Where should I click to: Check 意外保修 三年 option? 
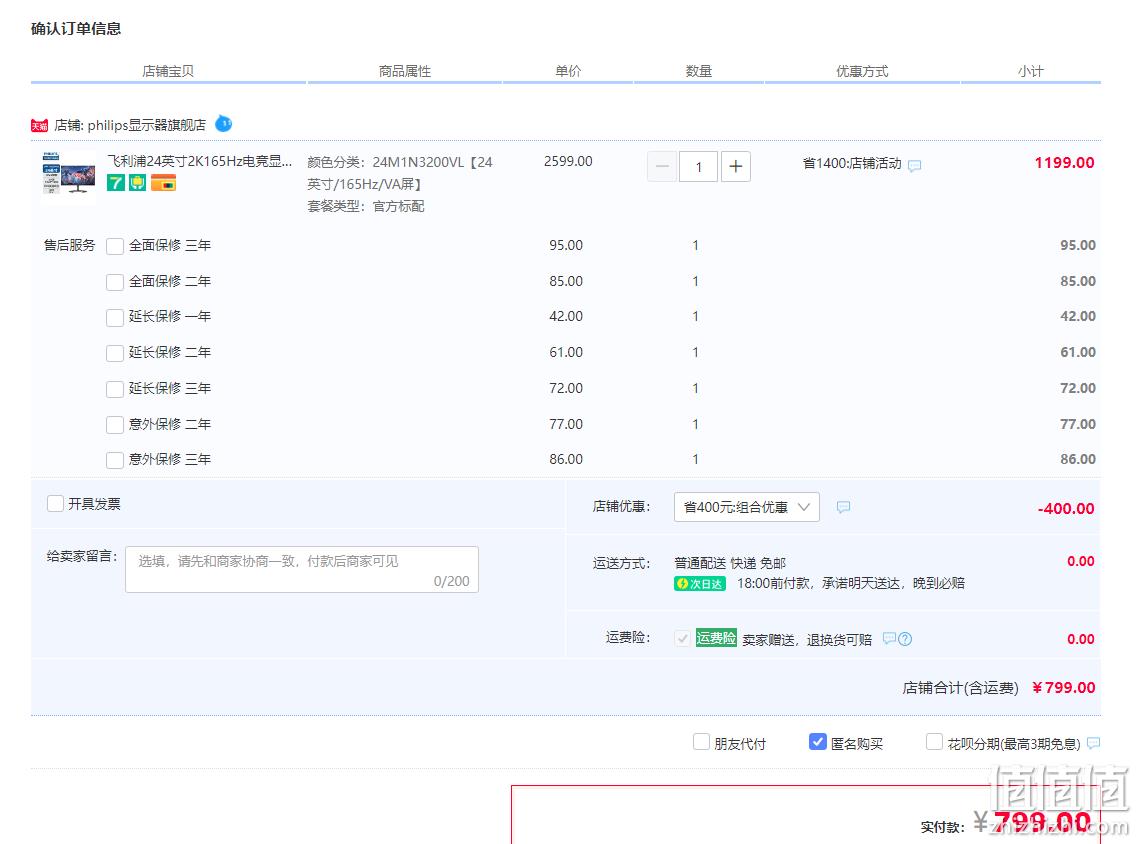(115, 460)
